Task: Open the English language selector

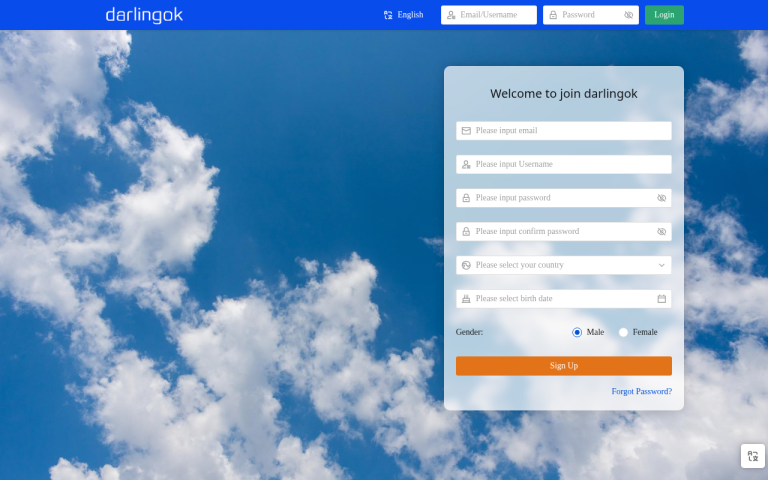Action: click(404, 15)
